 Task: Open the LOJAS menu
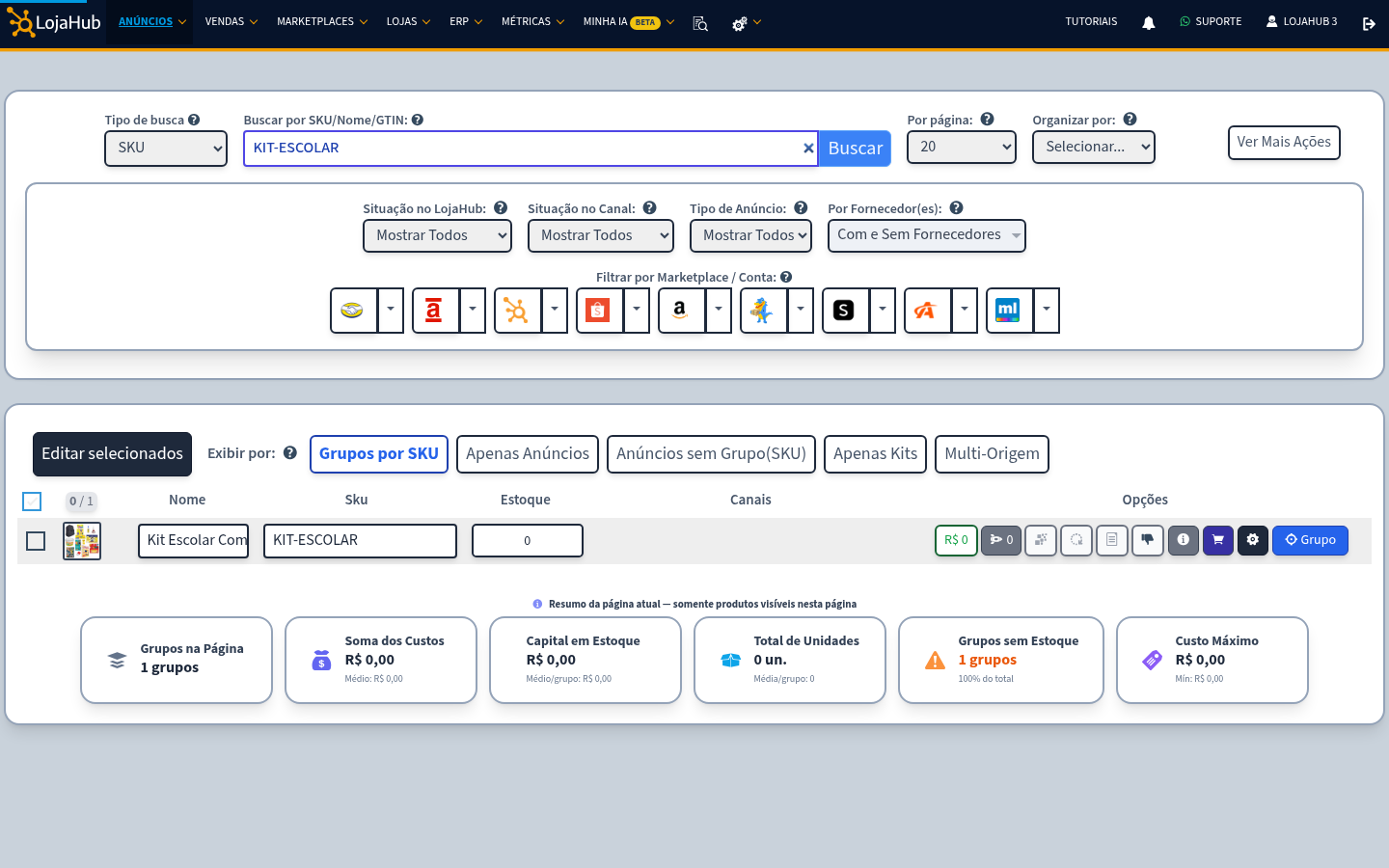click(x=409, y=21)
